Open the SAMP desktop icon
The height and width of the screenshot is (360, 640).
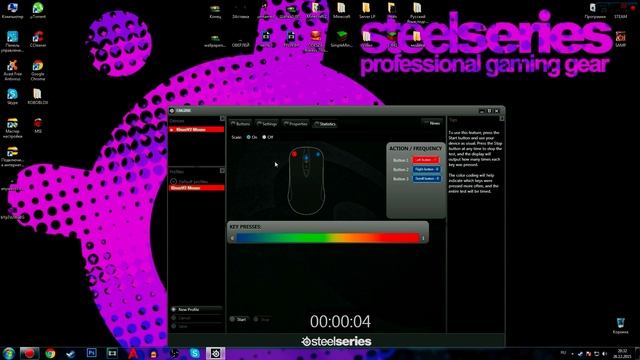coord(620,39)
